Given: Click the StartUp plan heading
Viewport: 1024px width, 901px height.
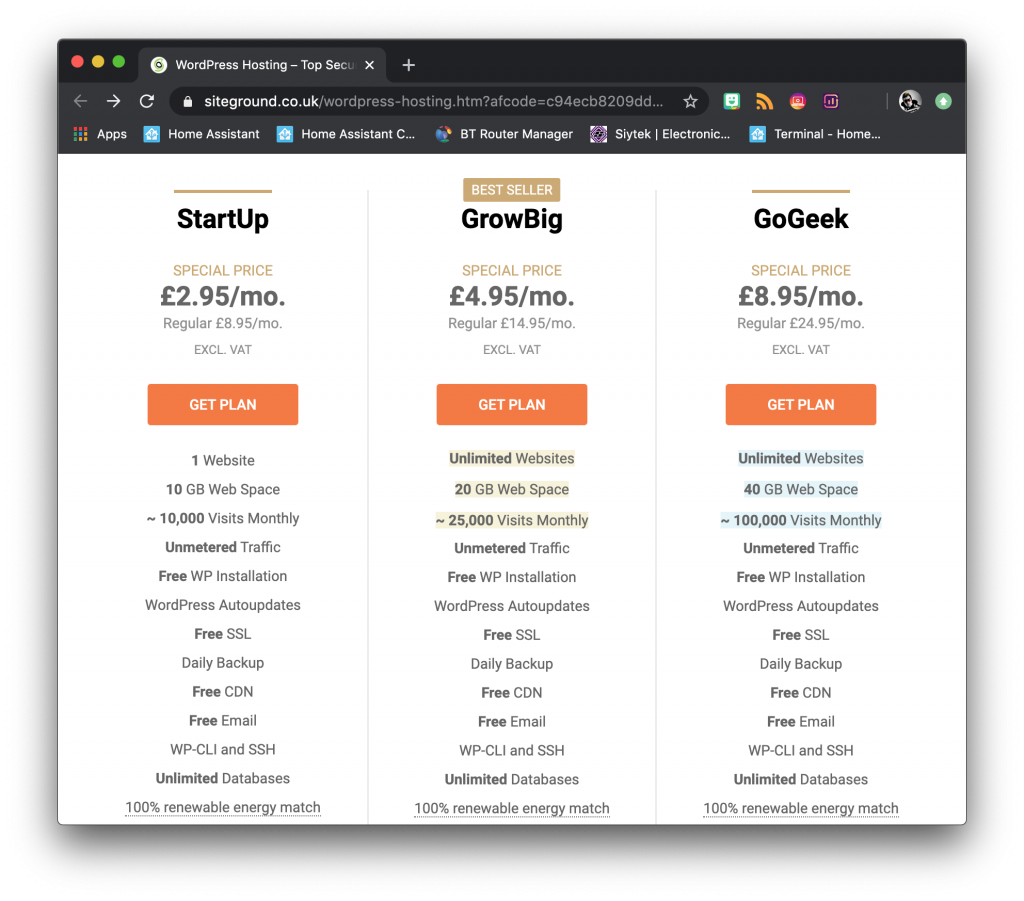Looking at the screenshot, I should point(223,219).
